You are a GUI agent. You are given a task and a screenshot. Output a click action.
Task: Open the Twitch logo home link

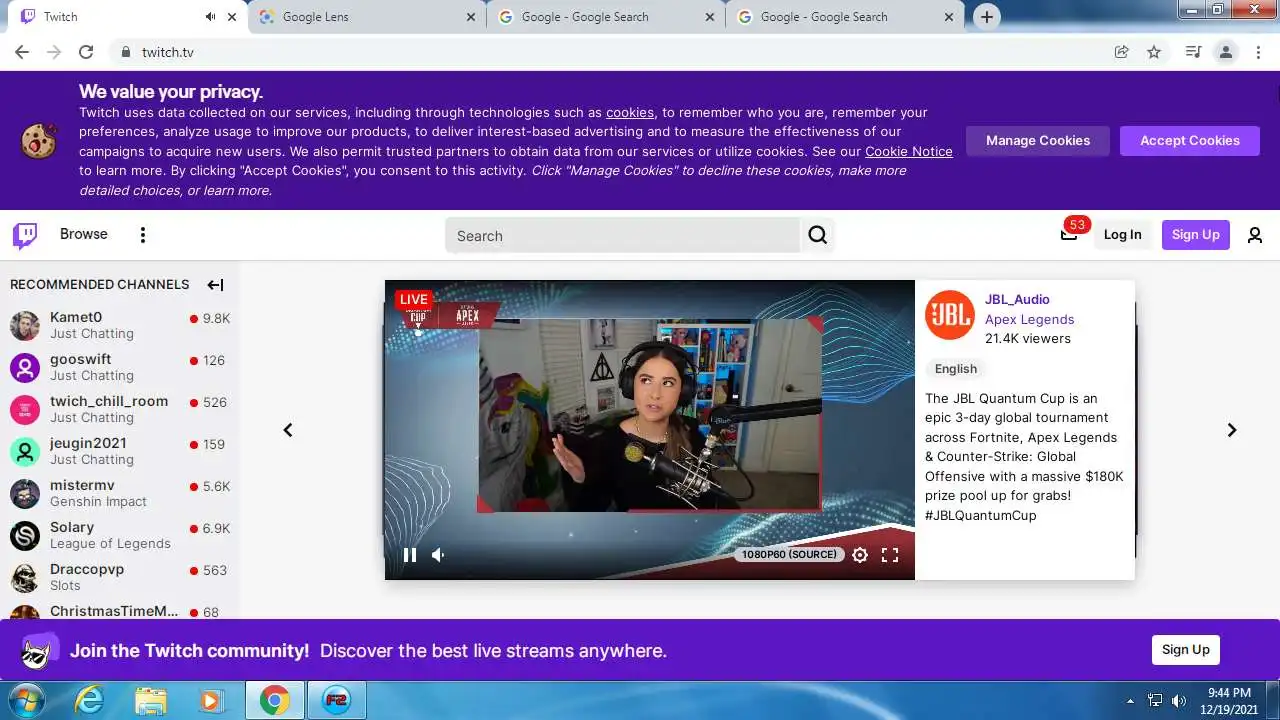click(25, 235)
